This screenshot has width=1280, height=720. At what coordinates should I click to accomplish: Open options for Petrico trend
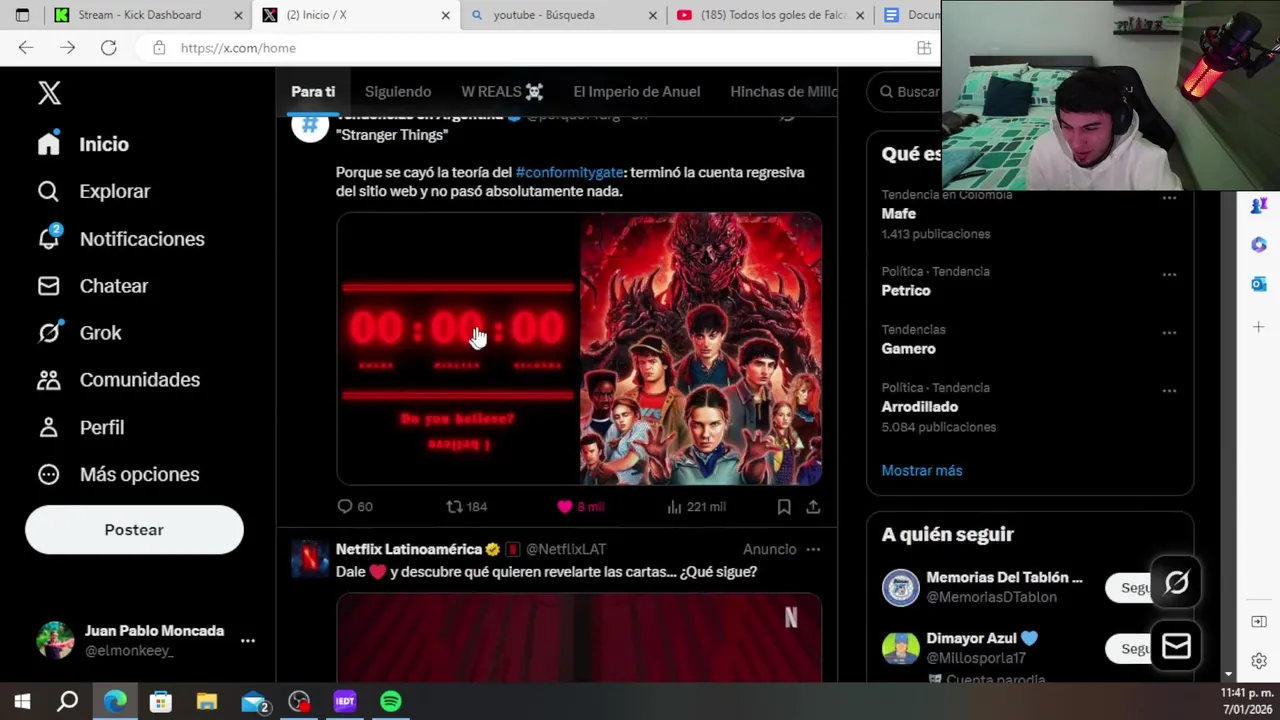click(x=1169, y=275)
